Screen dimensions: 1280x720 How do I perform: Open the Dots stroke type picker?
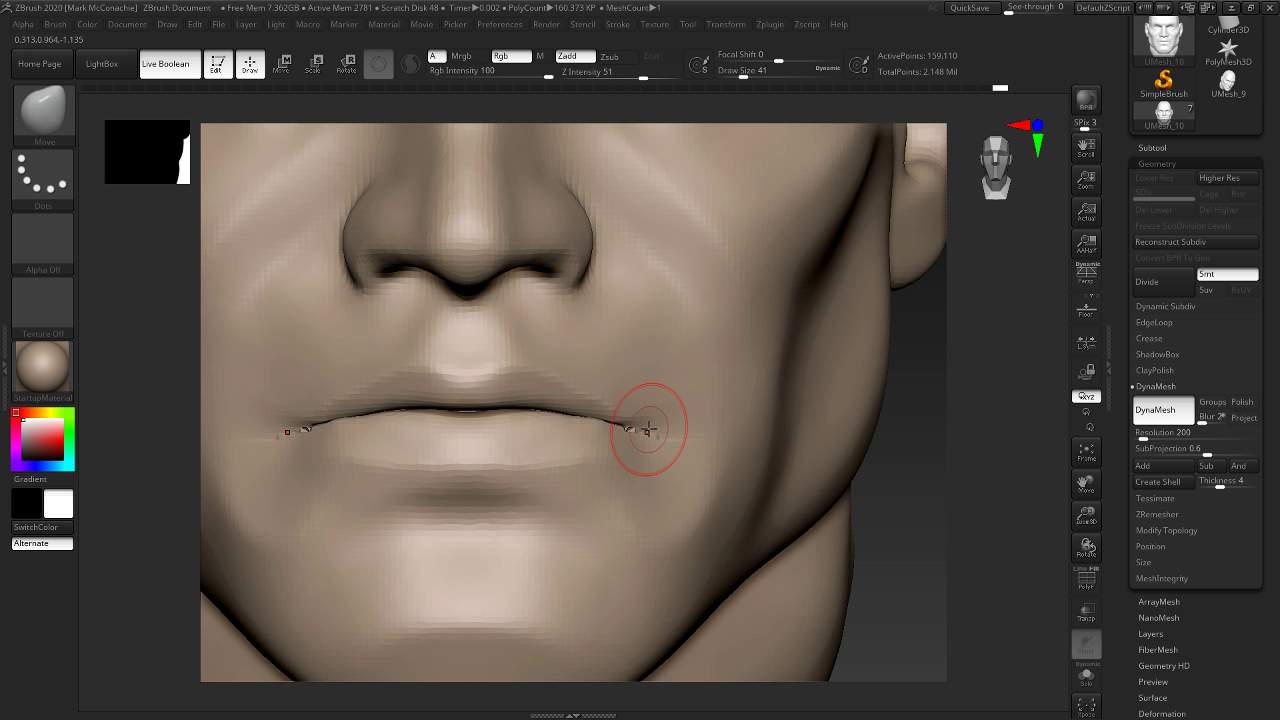click(x=43, y=176)
